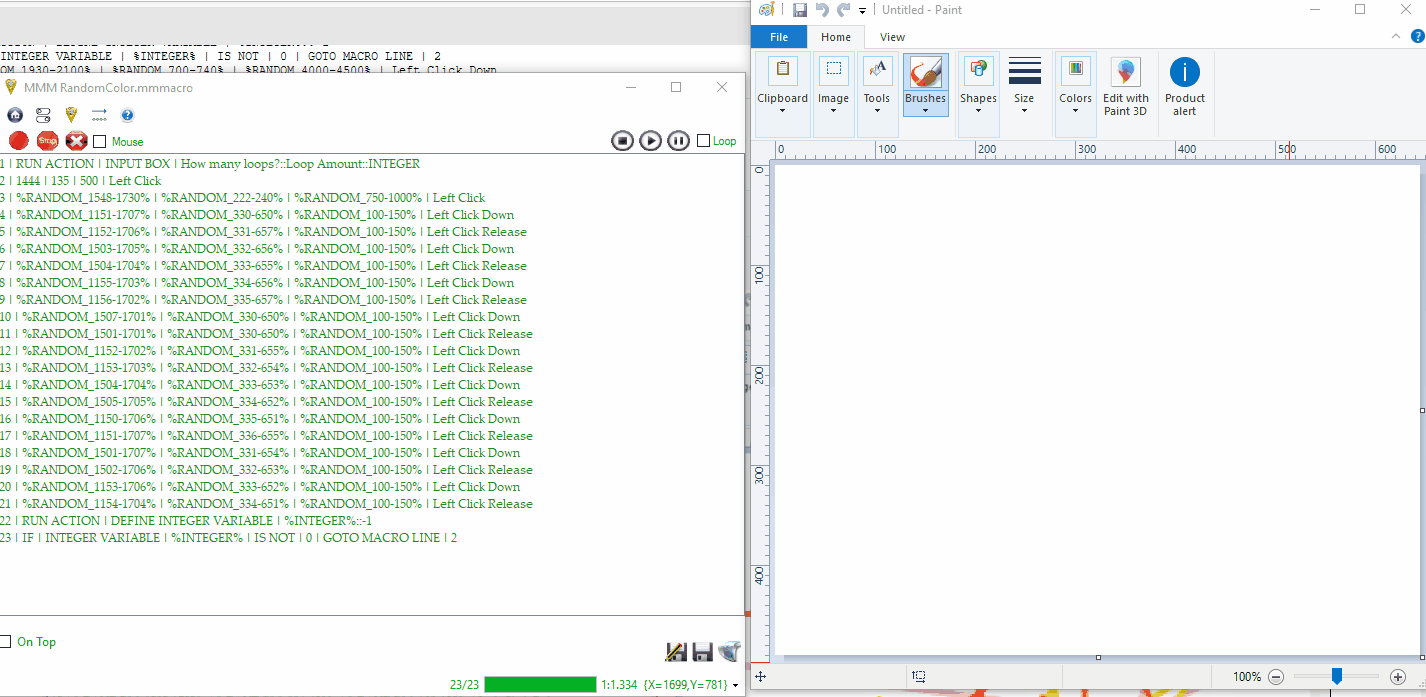Viewport: 1426px width, 697px height.
Task: Enable the Mouse checkbox
Action: coord(100,142)
